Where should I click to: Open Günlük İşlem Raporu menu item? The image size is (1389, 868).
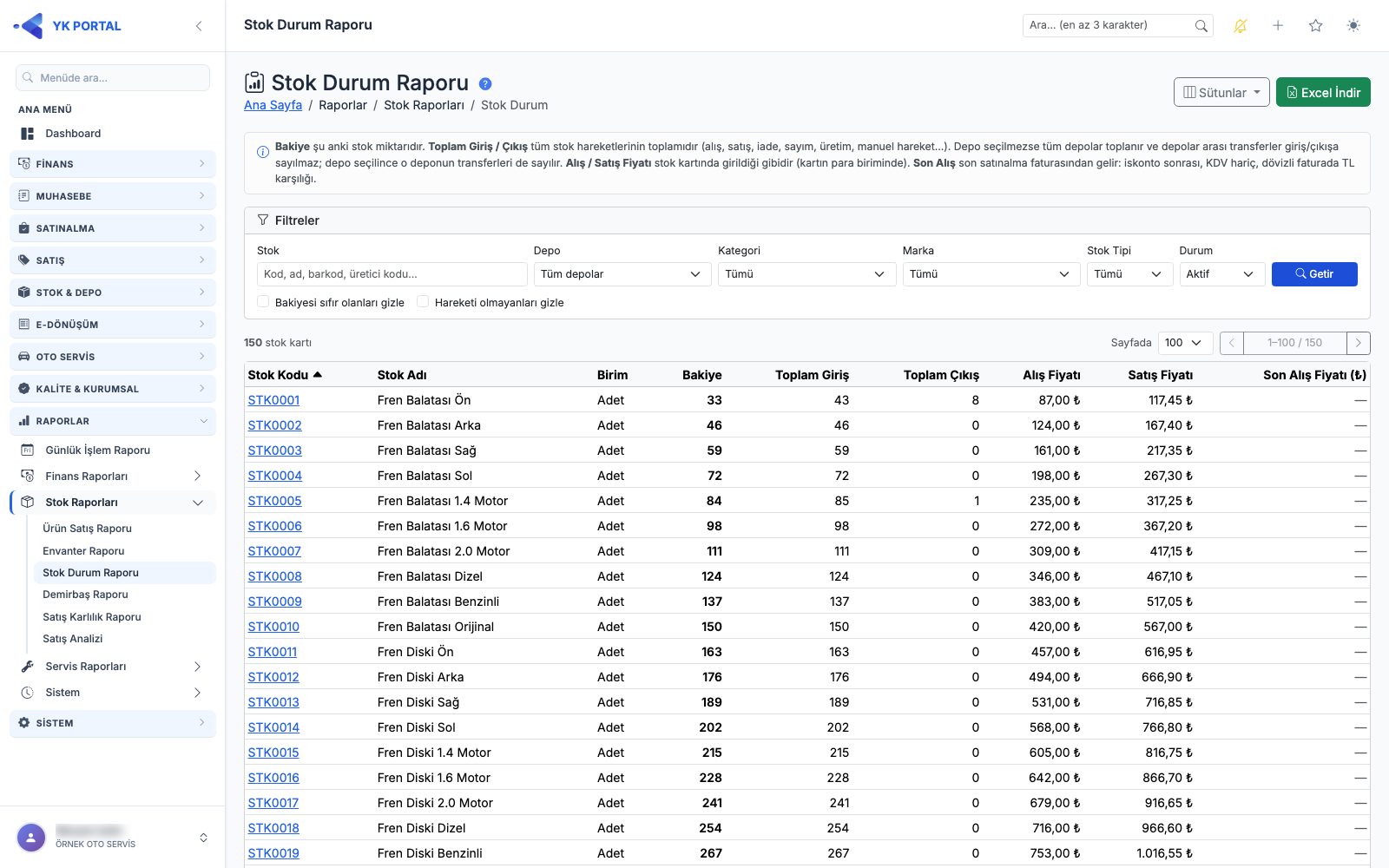(113, 450)
